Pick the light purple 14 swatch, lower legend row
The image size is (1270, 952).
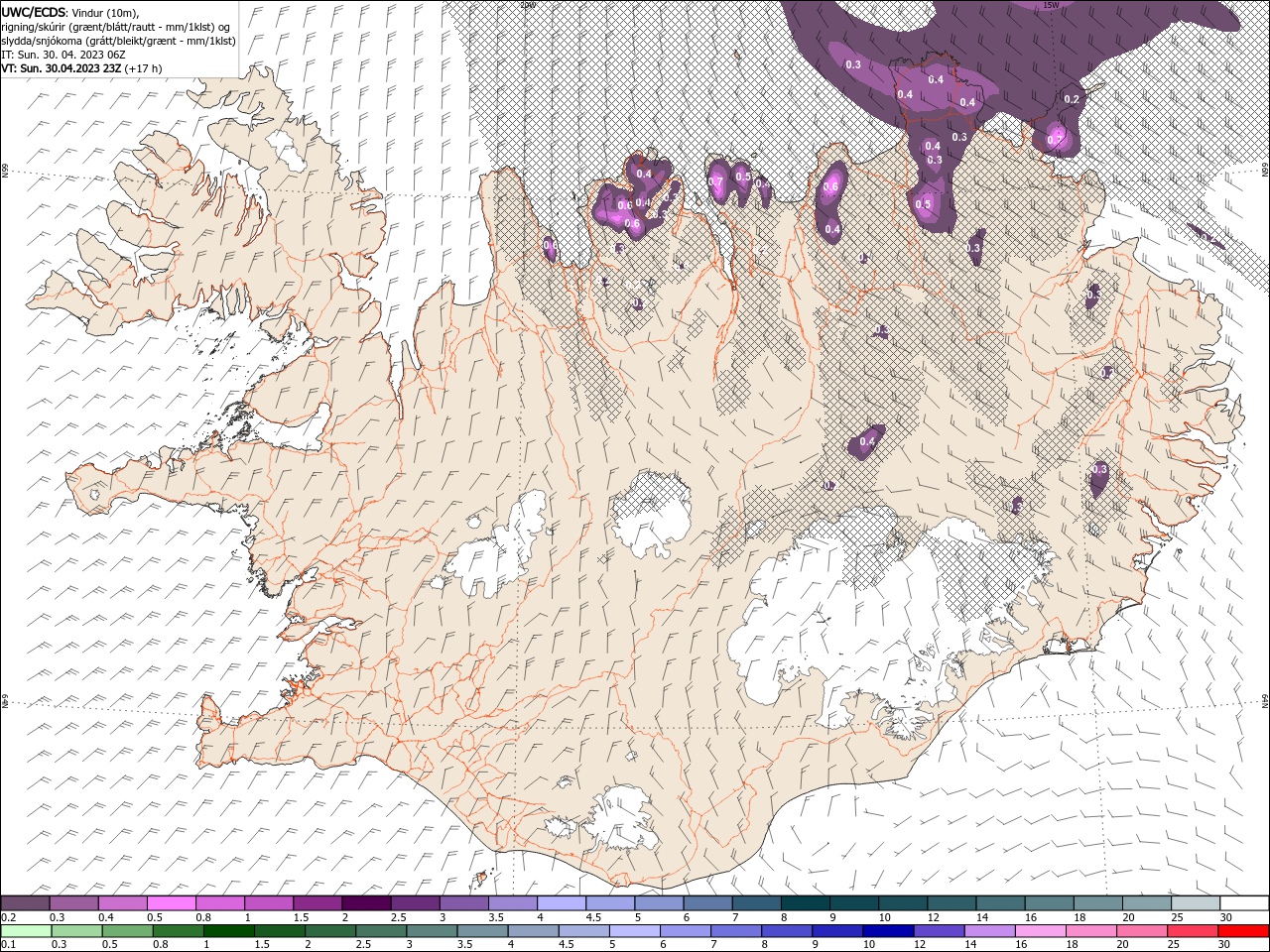point(989,931)
